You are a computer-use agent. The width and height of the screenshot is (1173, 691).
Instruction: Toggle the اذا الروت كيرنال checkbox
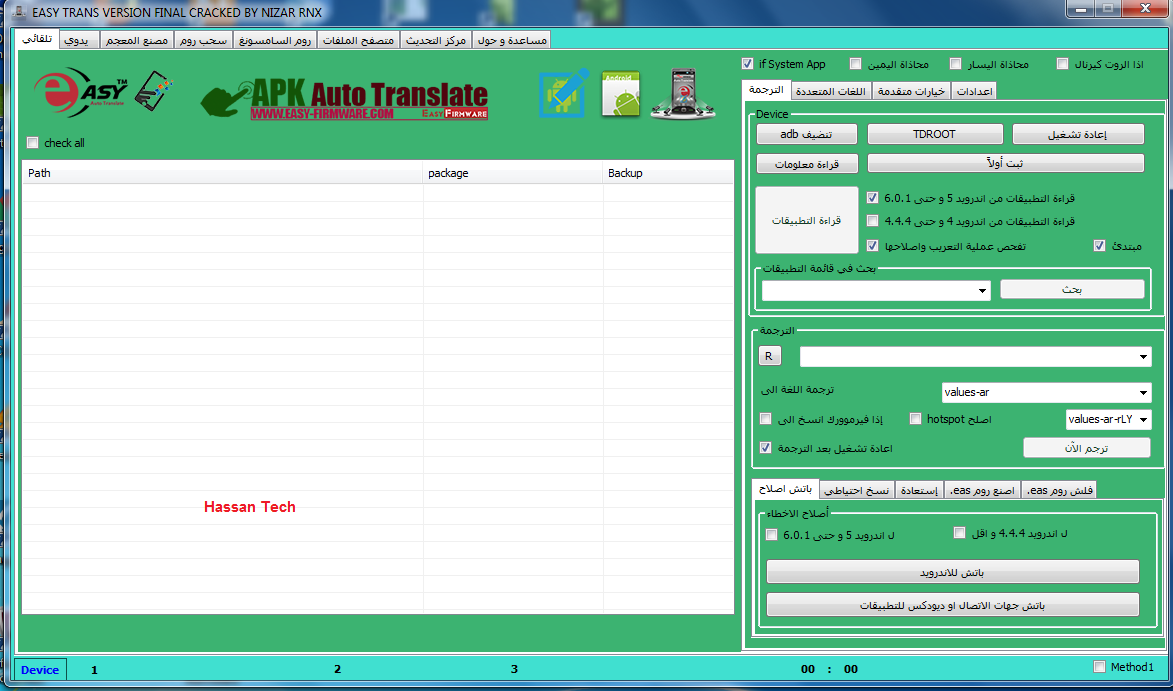(1062, 64)
